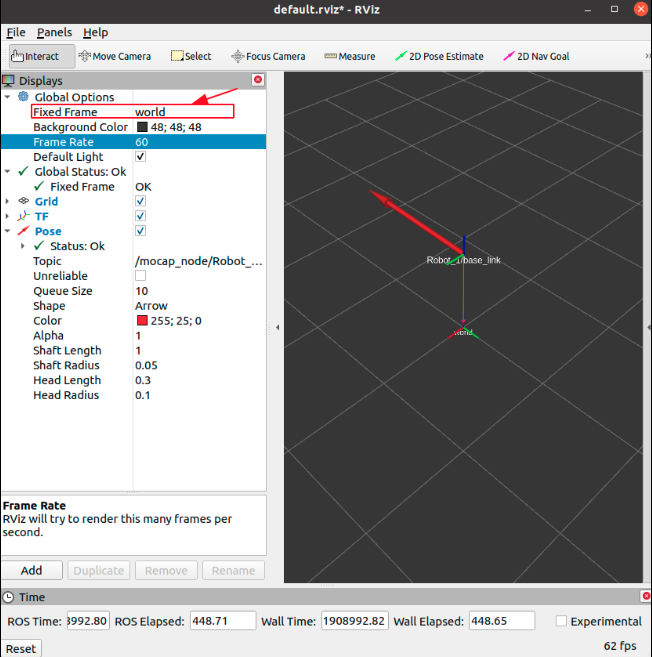Toggle the TF display checkbox

[x=141, y=217]
